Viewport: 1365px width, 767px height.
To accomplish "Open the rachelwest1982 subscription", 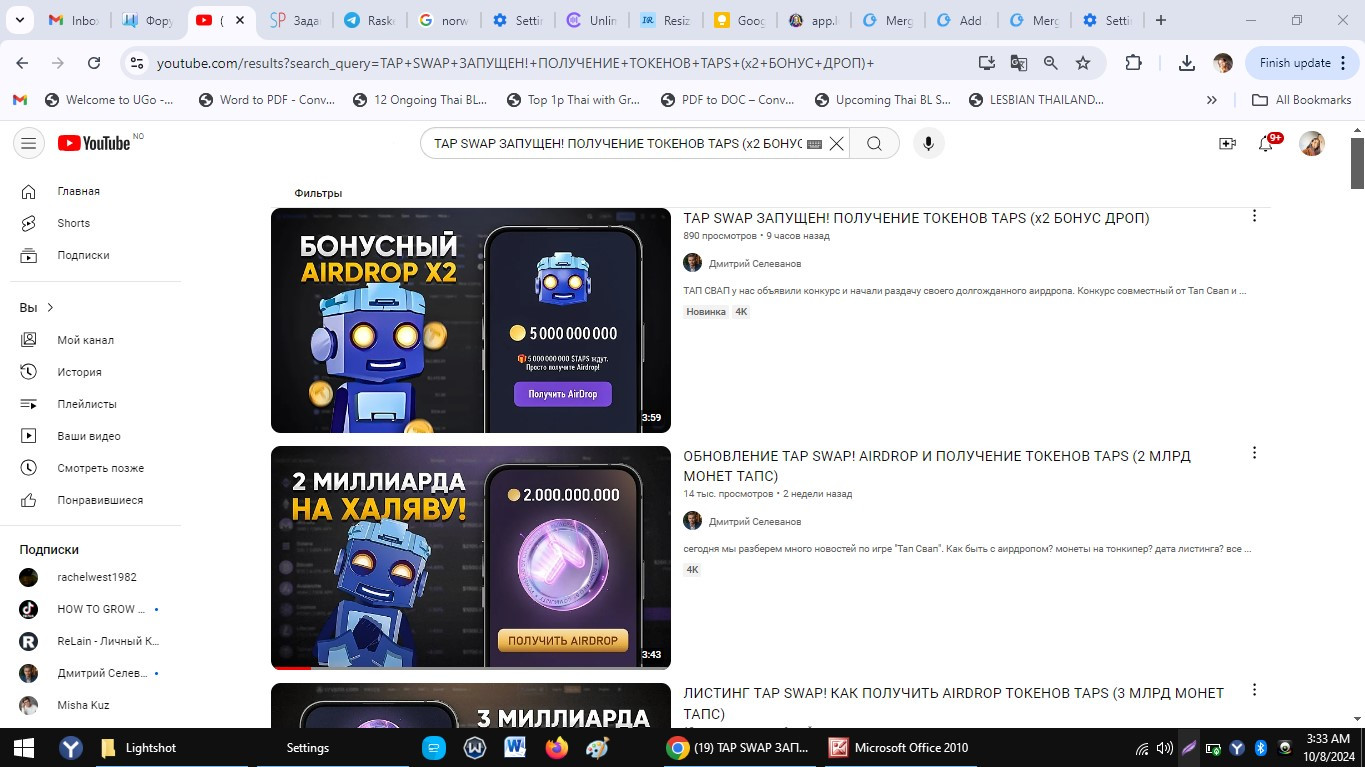I will point(96,577).
